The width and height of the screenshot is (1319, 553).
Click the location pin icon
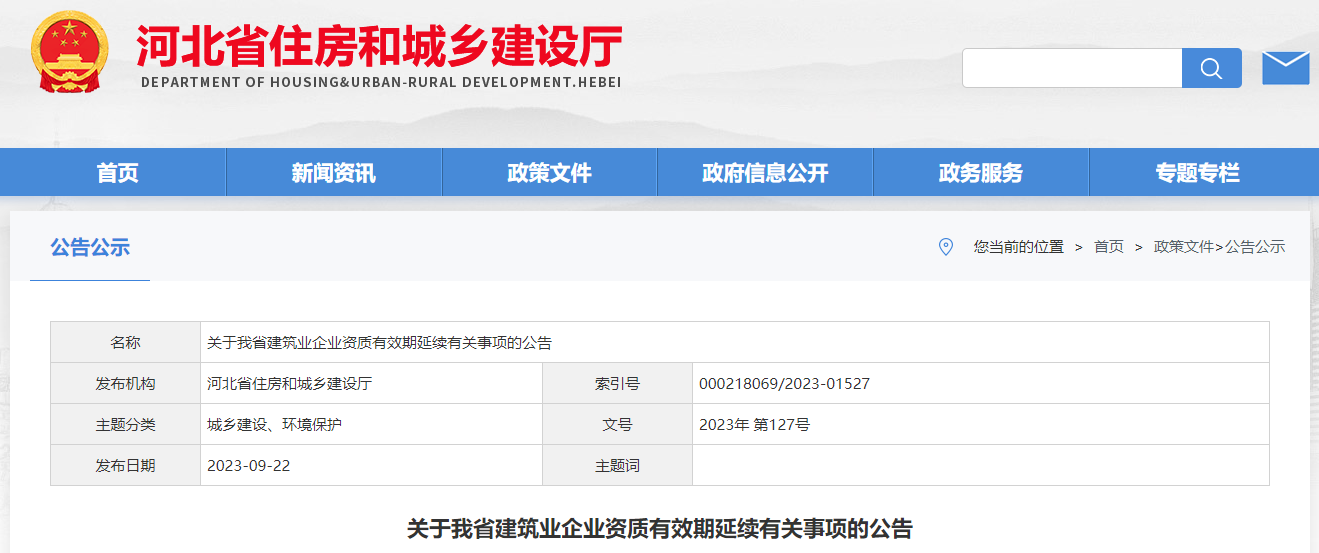click(945, 247)
